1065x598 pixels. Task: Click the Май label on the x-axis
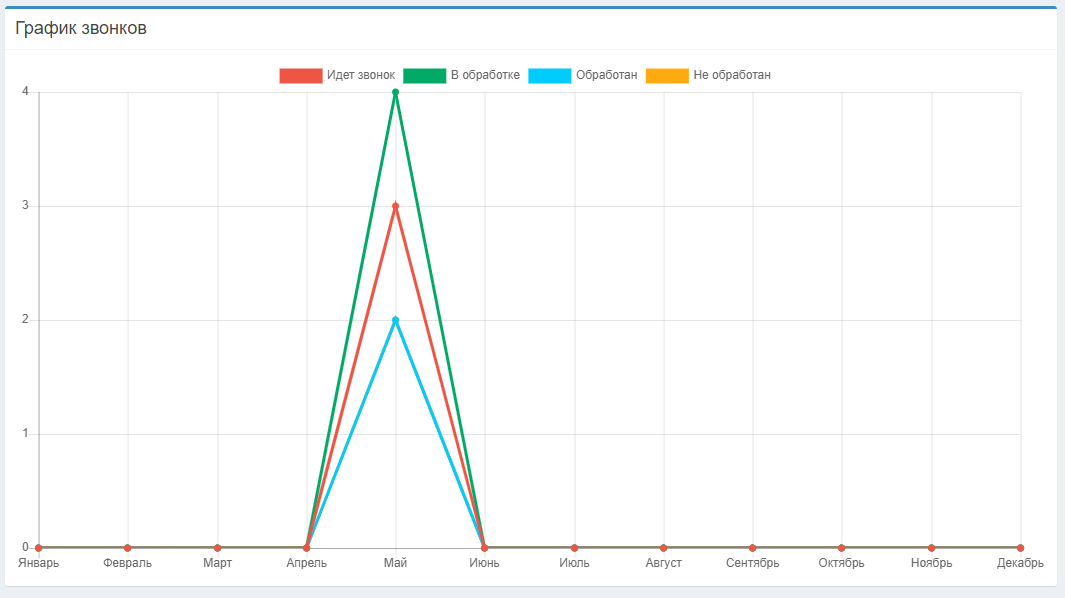(x=396, y=564)
